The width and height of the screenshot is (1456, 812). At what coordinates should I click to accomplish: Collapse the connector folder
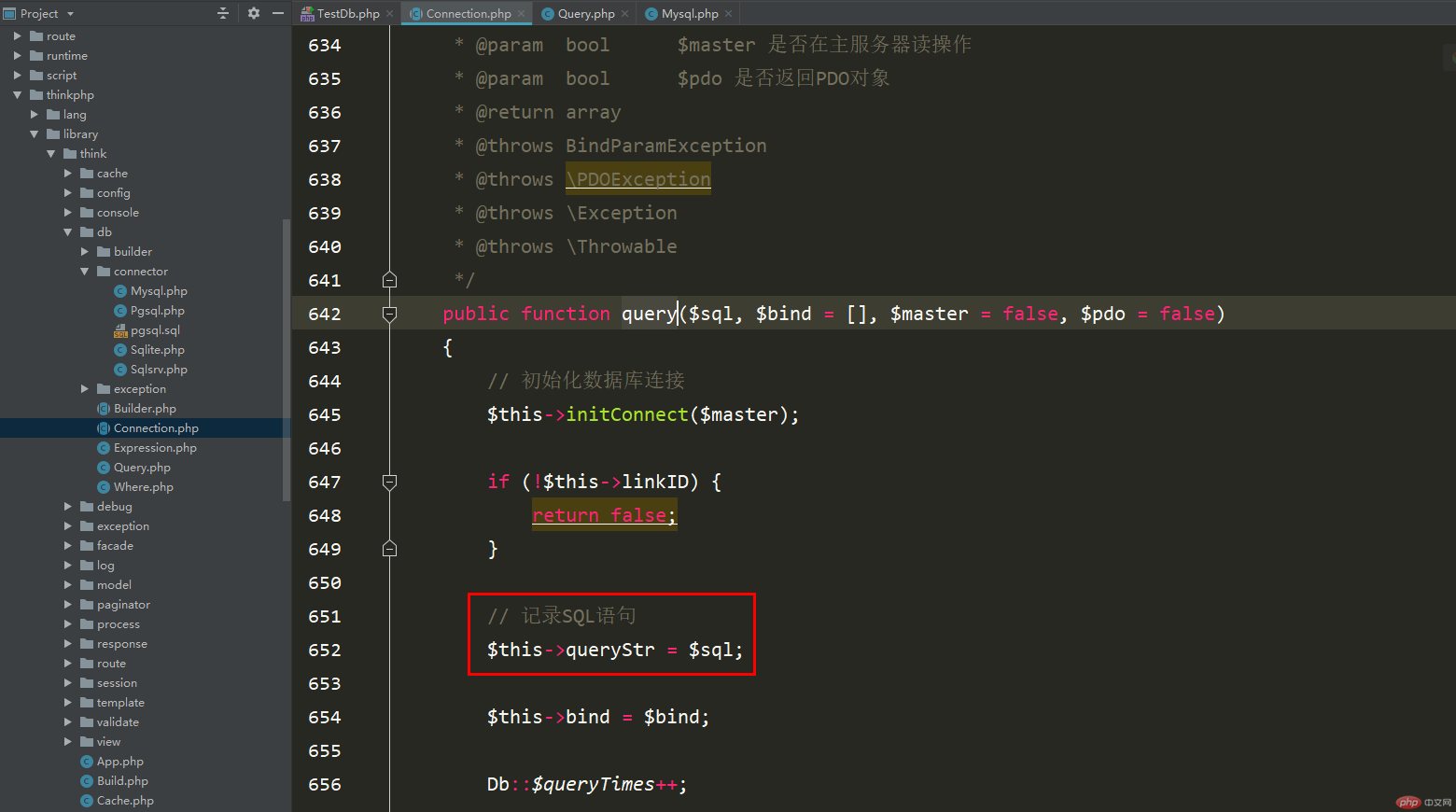click(x=84, y=272)
